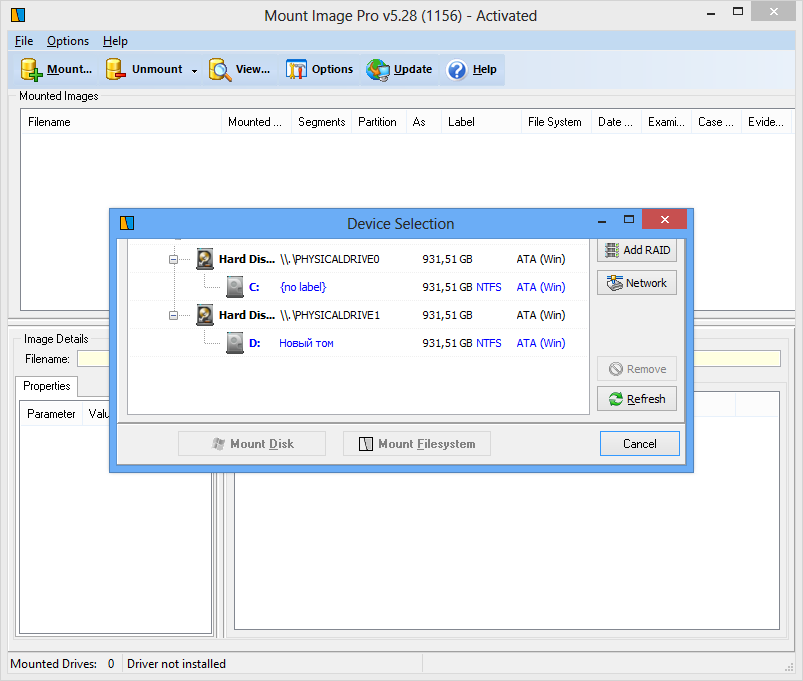Open the Options menu in menu bar
The image size is (803, 681).
68,41
